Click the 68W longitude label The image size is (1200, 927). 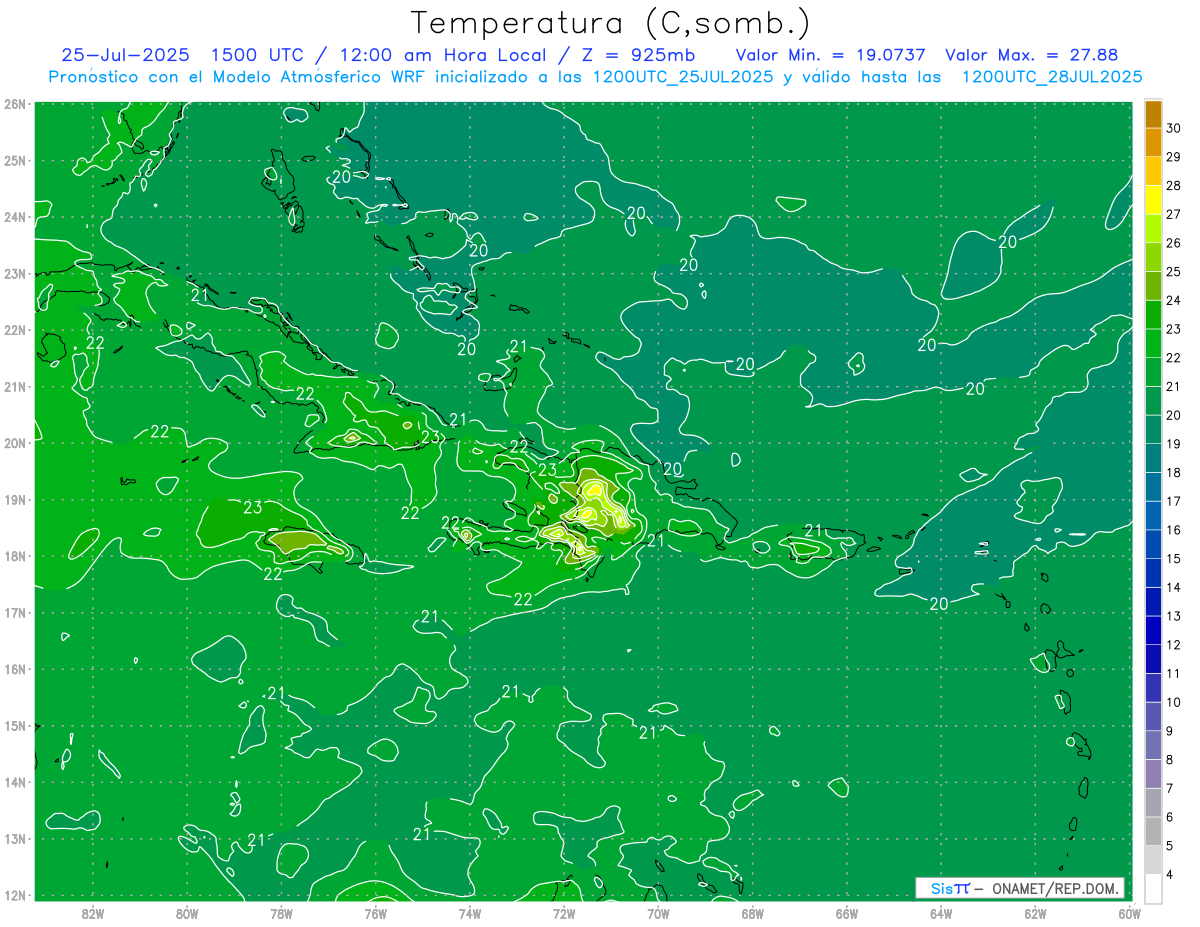(x=752, y=913)
